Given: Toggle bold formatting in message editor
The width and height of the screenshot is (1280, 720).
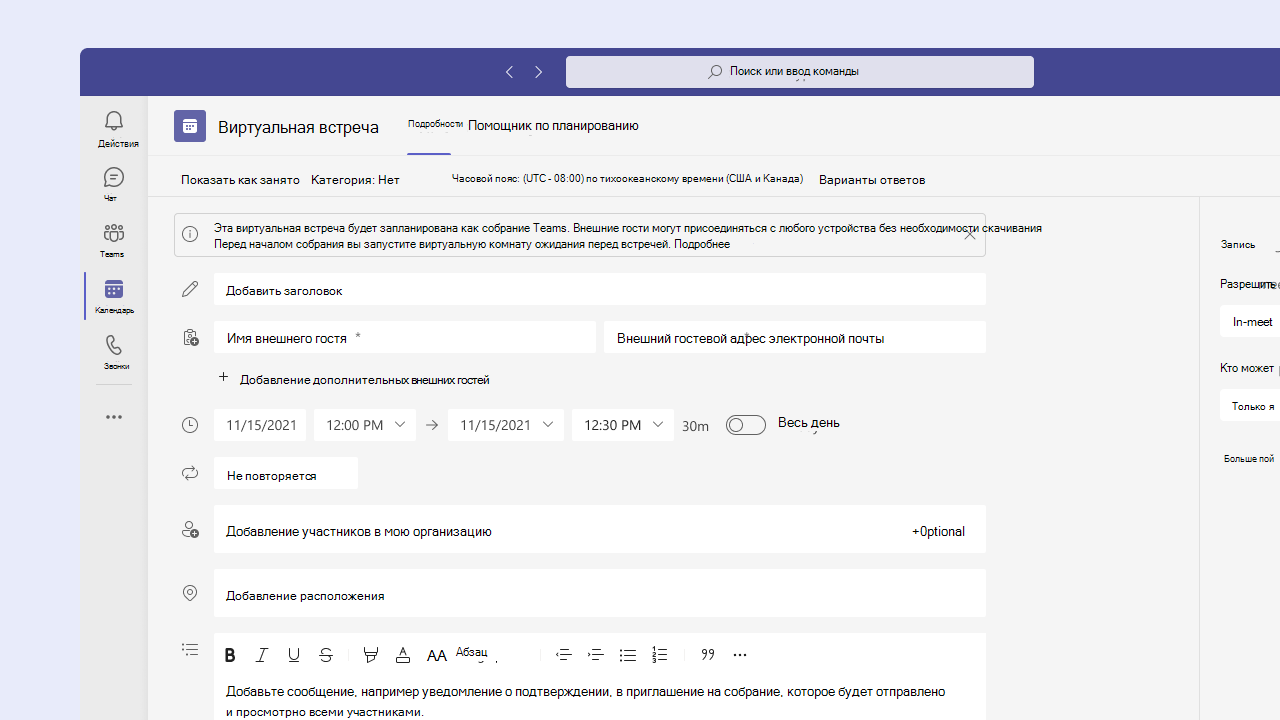Looking at the screenshot, I should (x=230, y=655).
